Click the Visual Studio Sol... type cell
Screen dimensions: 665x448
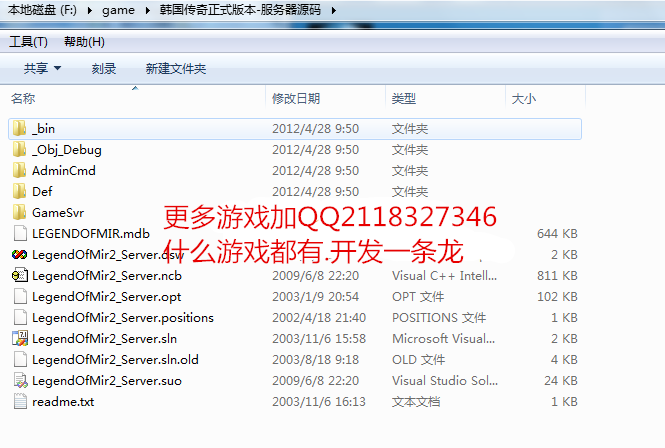pyautogui.click(x=445, y=381)
